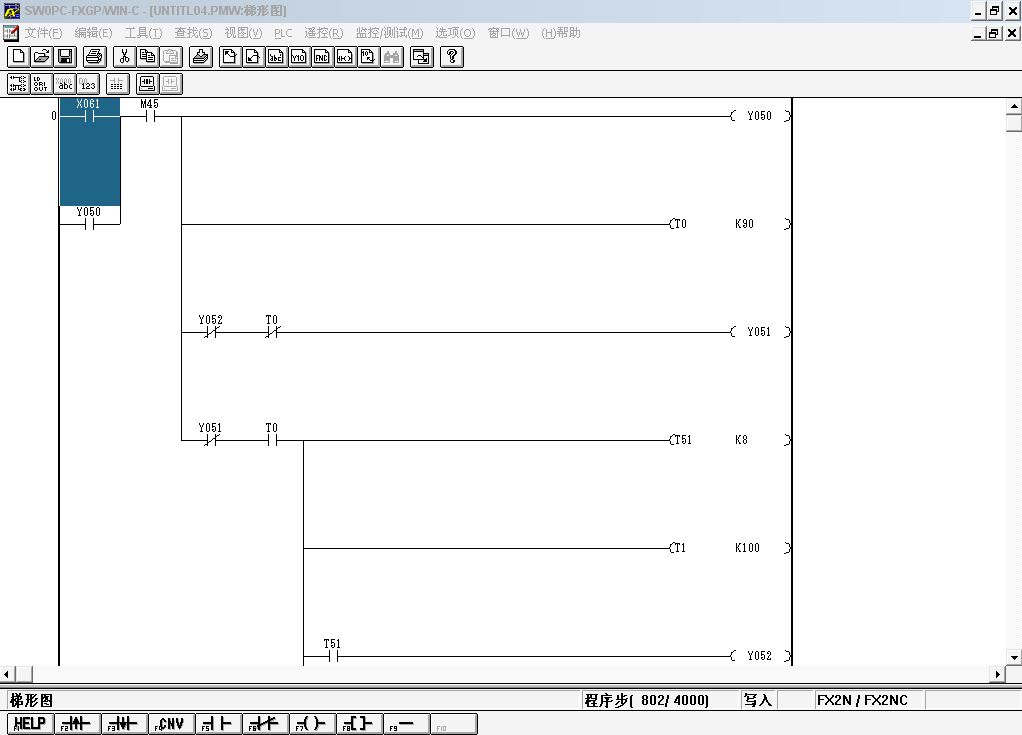Switch to instruction list view icon
The width and height of the screenshot is (1022, 735).
click(x=41, y=84)
